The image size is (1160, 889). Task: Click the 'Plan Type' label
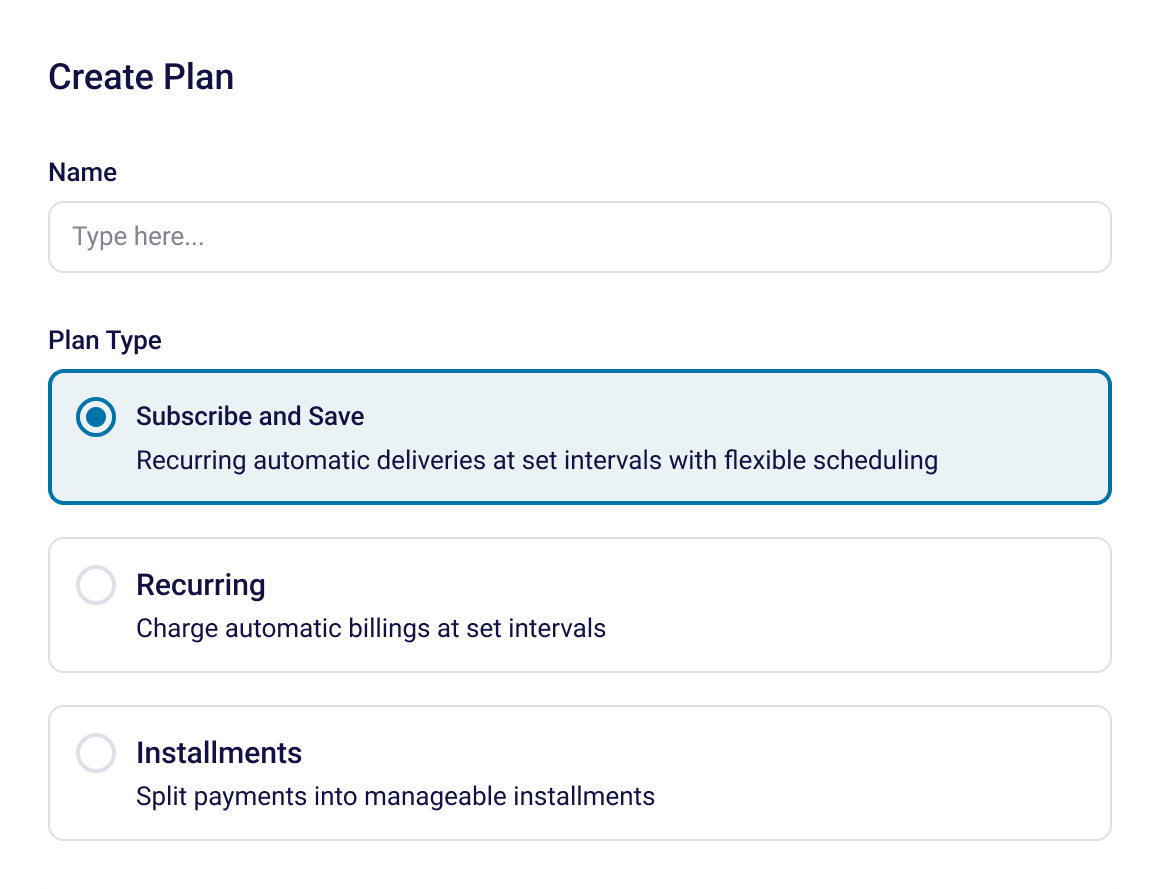[104, 340]
